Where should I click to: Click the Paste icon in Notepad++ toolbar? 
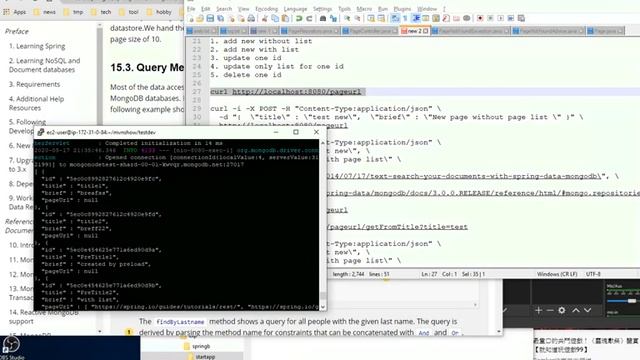(285, 18)
